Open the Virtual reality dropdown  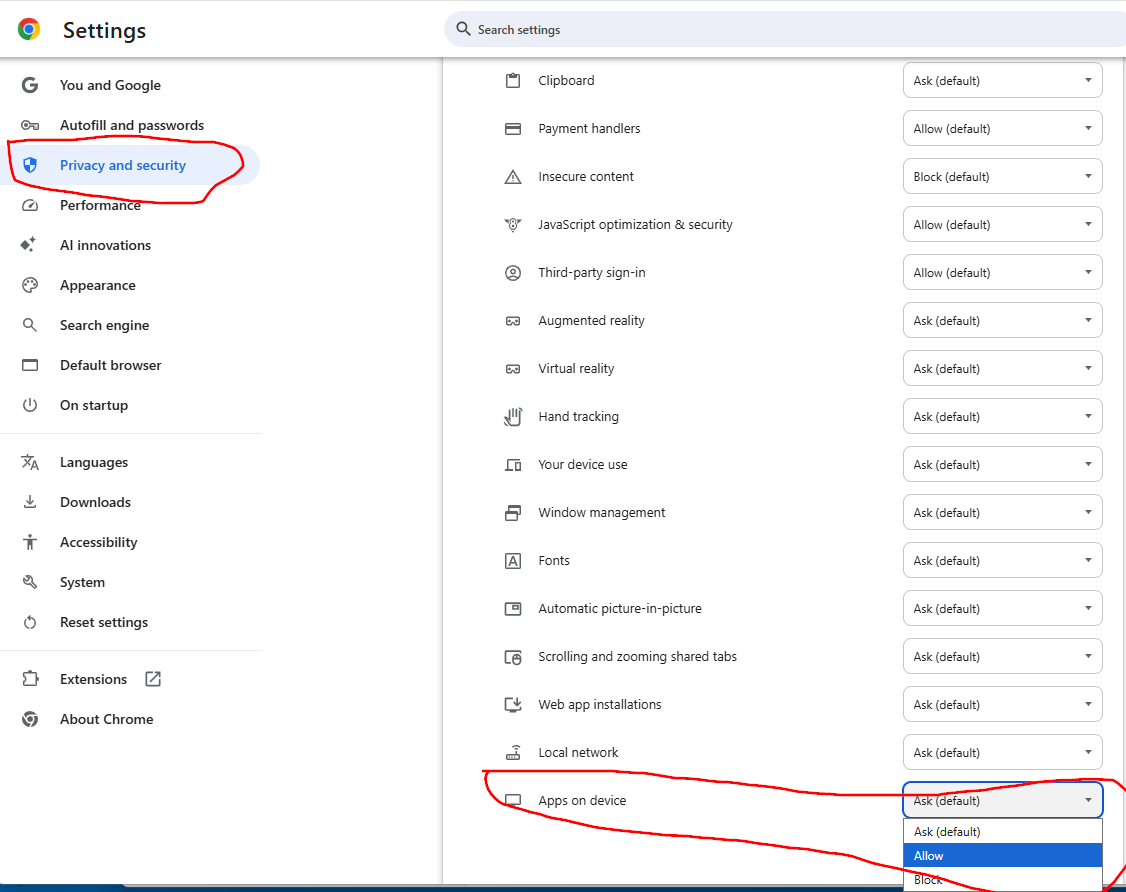tap(1002, 369)
